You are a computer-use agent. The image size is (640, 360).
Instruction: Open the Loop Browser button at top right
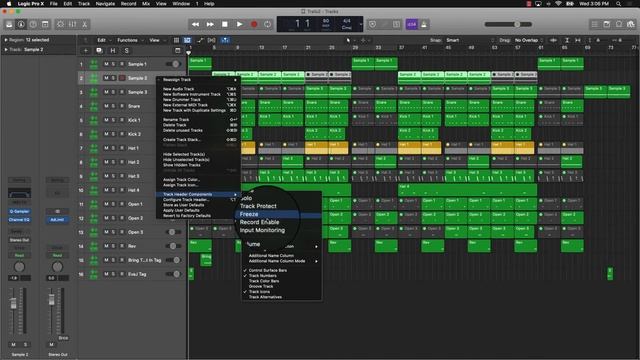[x=619, y=24]
